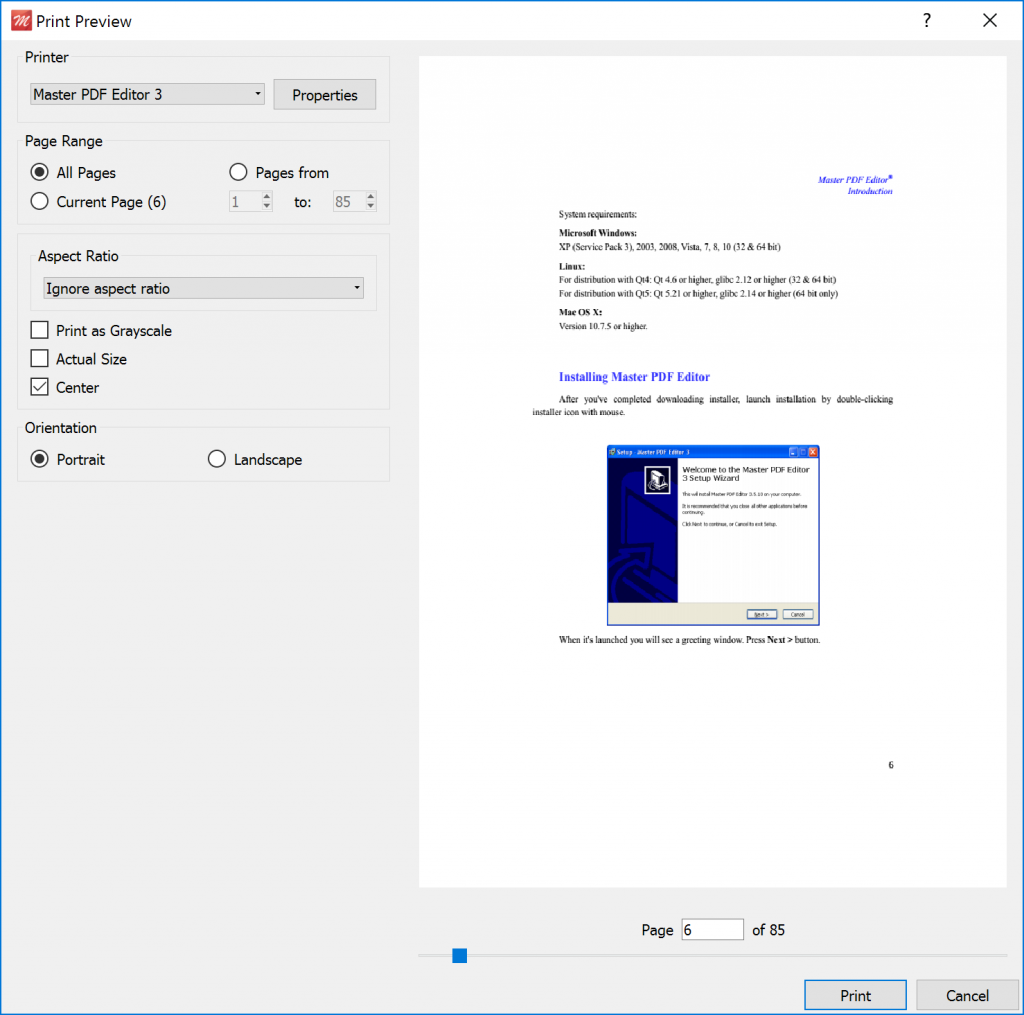Image resolution: width=1024 pixels, height=1015 pixels.
Task: Enable Print as Grayscale checkbox
Action: coord(40,331)
